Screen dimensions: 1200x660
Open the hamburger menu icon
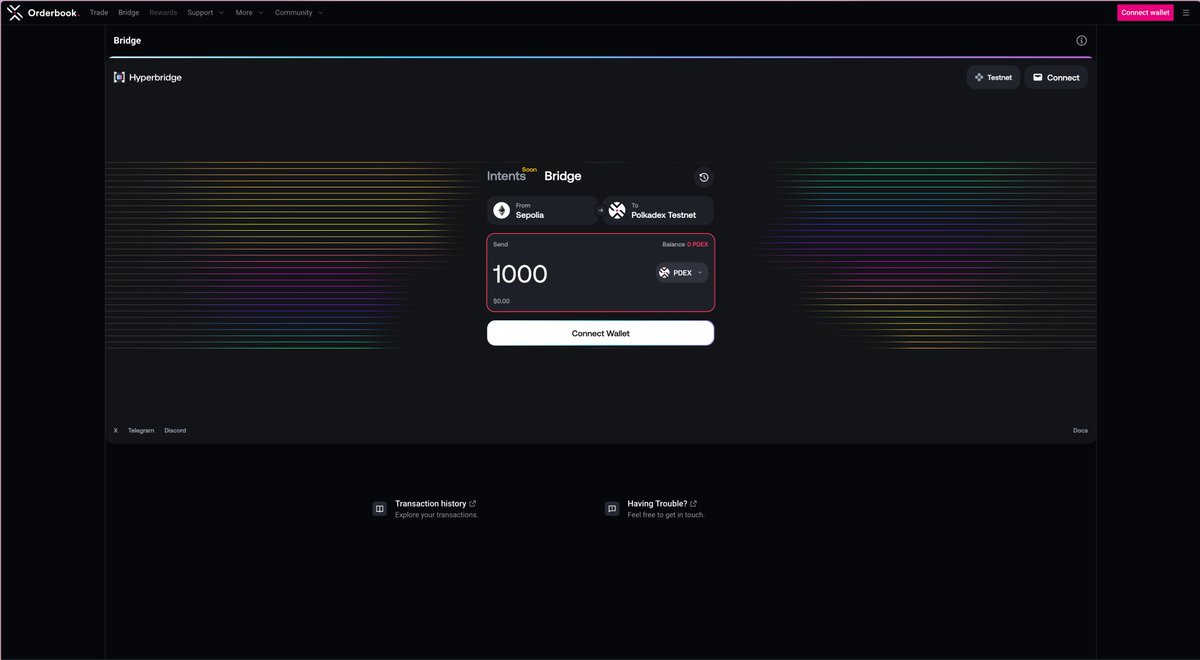tap(1186, 12)
